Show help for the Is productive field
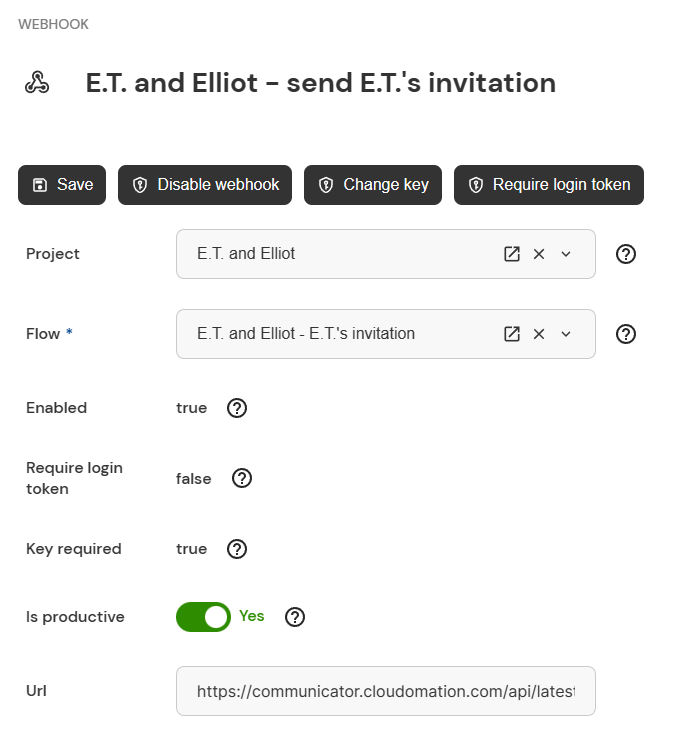 [295, 617]
